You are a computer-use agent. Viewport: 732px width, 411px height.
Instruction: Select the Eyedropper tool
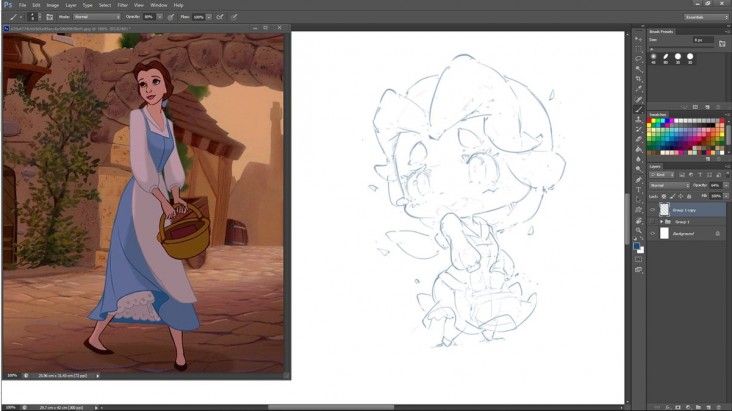point(638,89)
